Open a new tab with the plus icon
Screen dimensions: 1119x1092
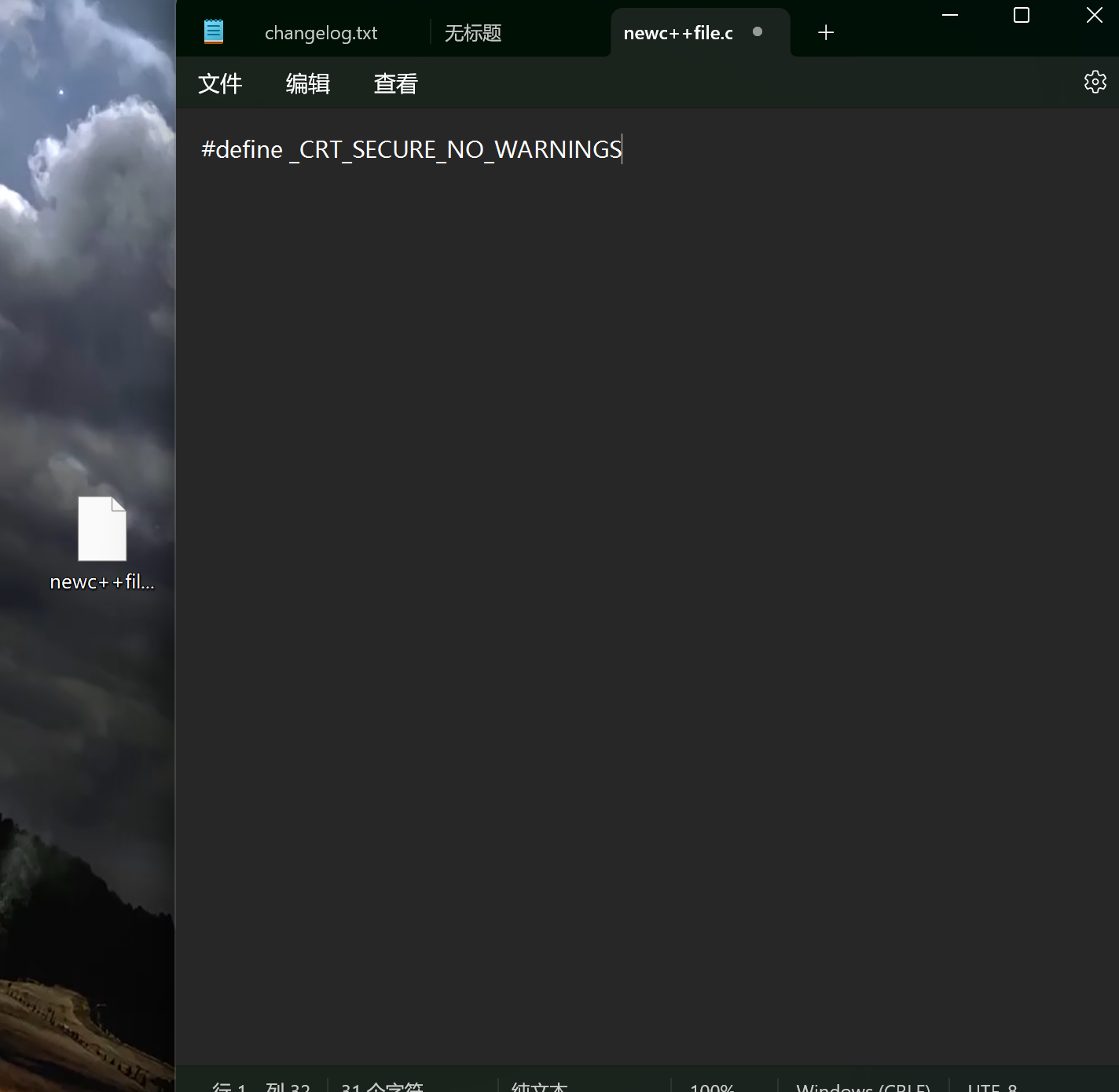[825, 32]
